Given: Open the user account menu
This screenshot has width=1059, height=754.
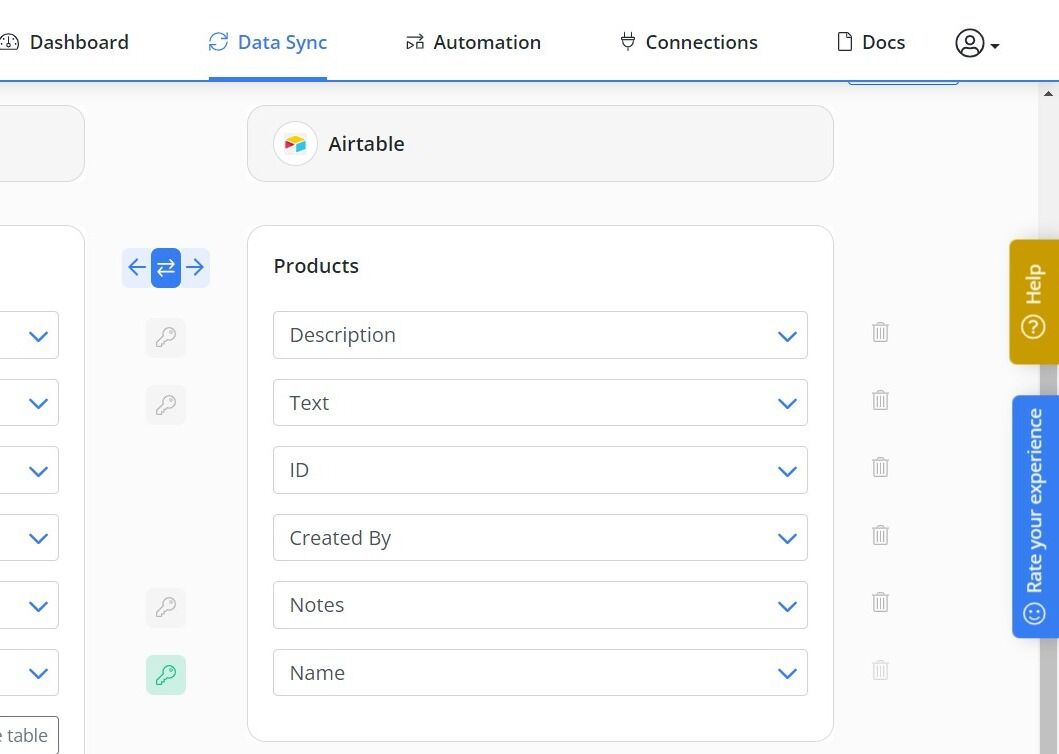Looking at the screenshot, I should pyautogui.click(x=977, y=43).
